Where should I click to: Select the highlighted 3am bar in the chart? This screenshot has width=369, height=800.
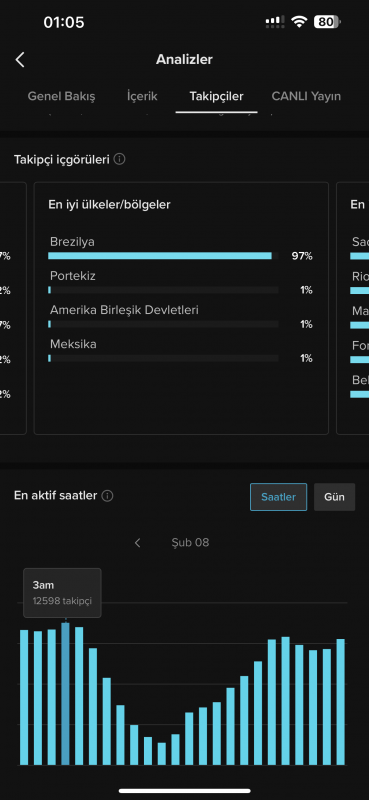(65, 693)
